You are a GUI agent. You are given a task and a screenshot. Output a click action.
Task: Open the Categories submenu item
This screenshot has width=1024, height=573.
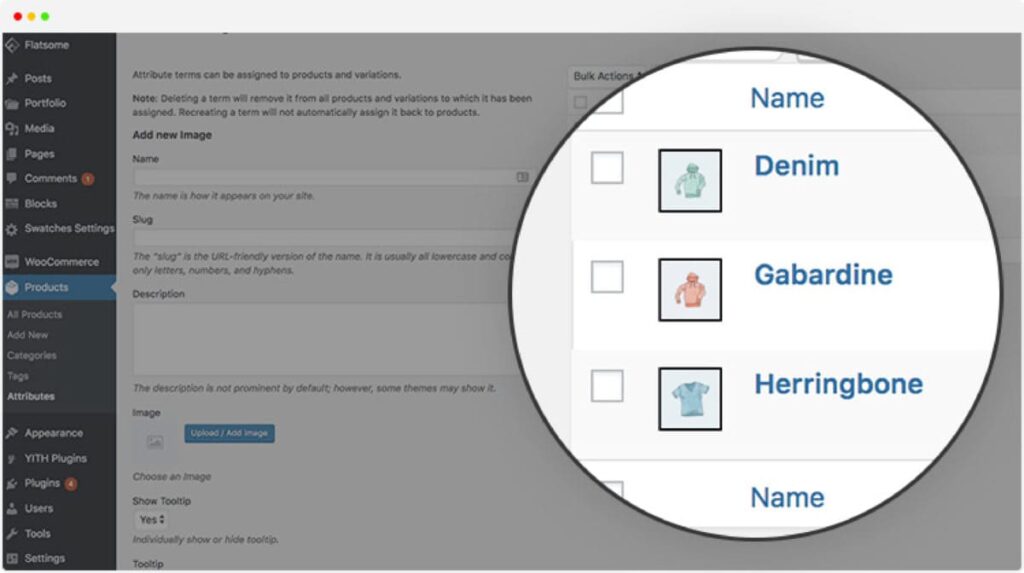[x=31, y=355]
